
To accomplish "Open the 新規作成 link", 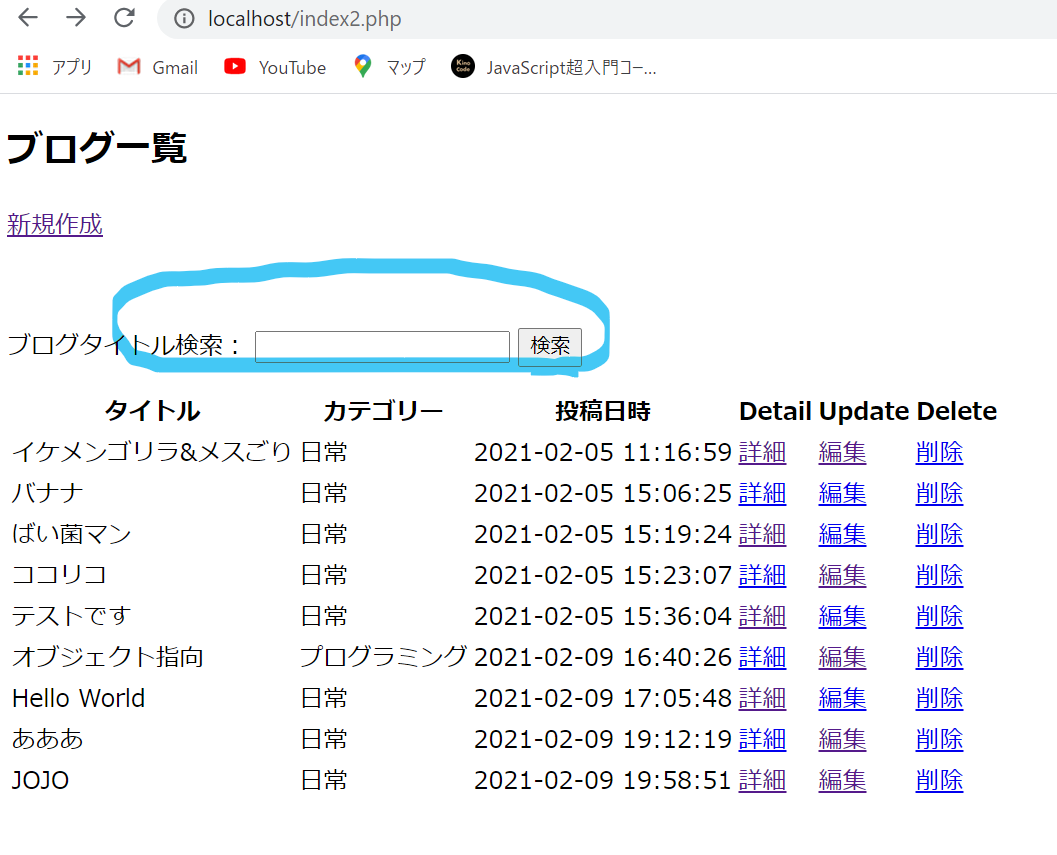I will point(55,225).
